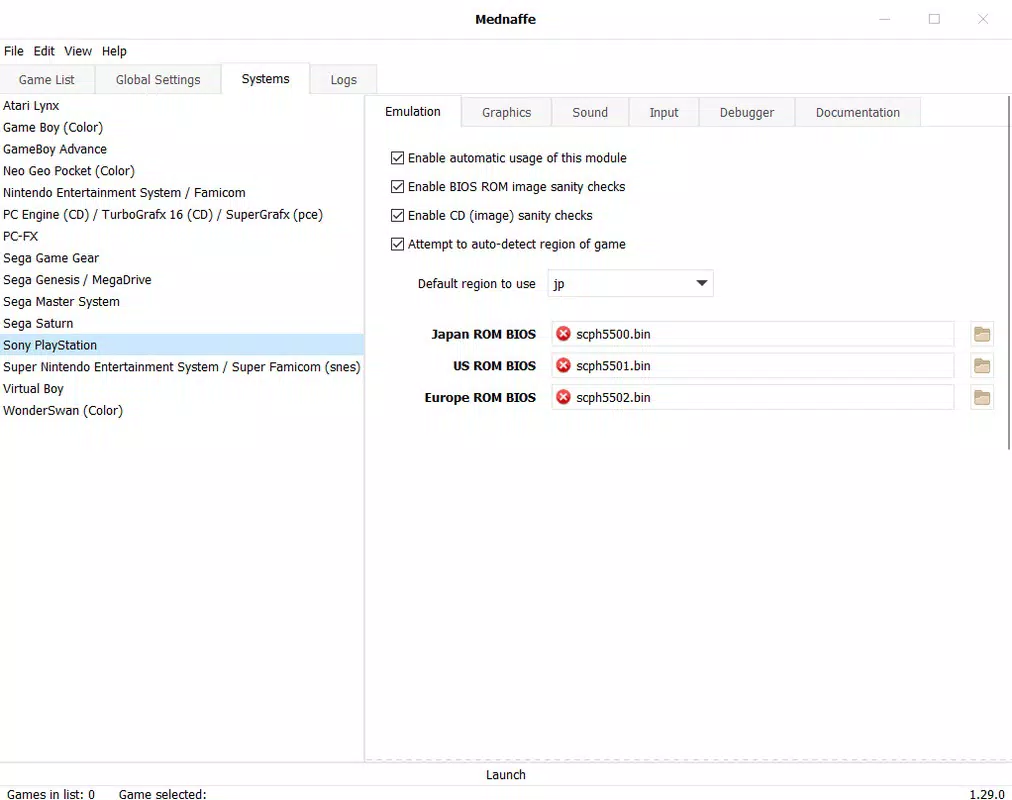Browse folder for Europe ROM BIOS
1012x800 pixels.
click(x=982, y=397)
